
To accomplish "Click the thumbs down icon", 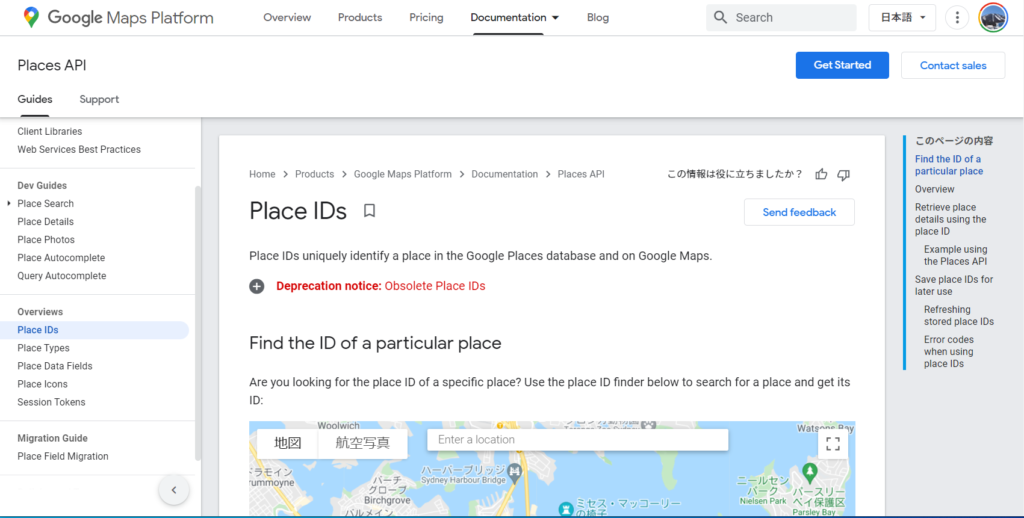I will 844,174.
